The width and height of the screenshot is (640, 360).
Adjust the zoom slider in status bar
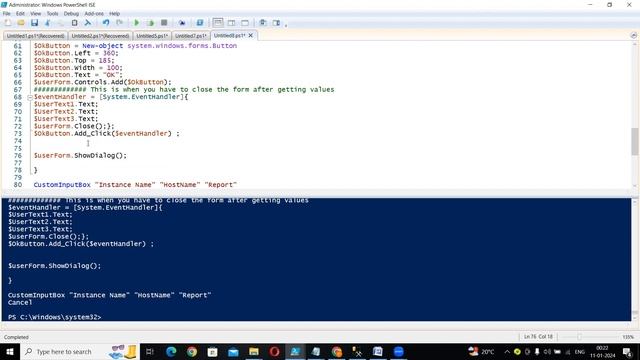[579, 337]
